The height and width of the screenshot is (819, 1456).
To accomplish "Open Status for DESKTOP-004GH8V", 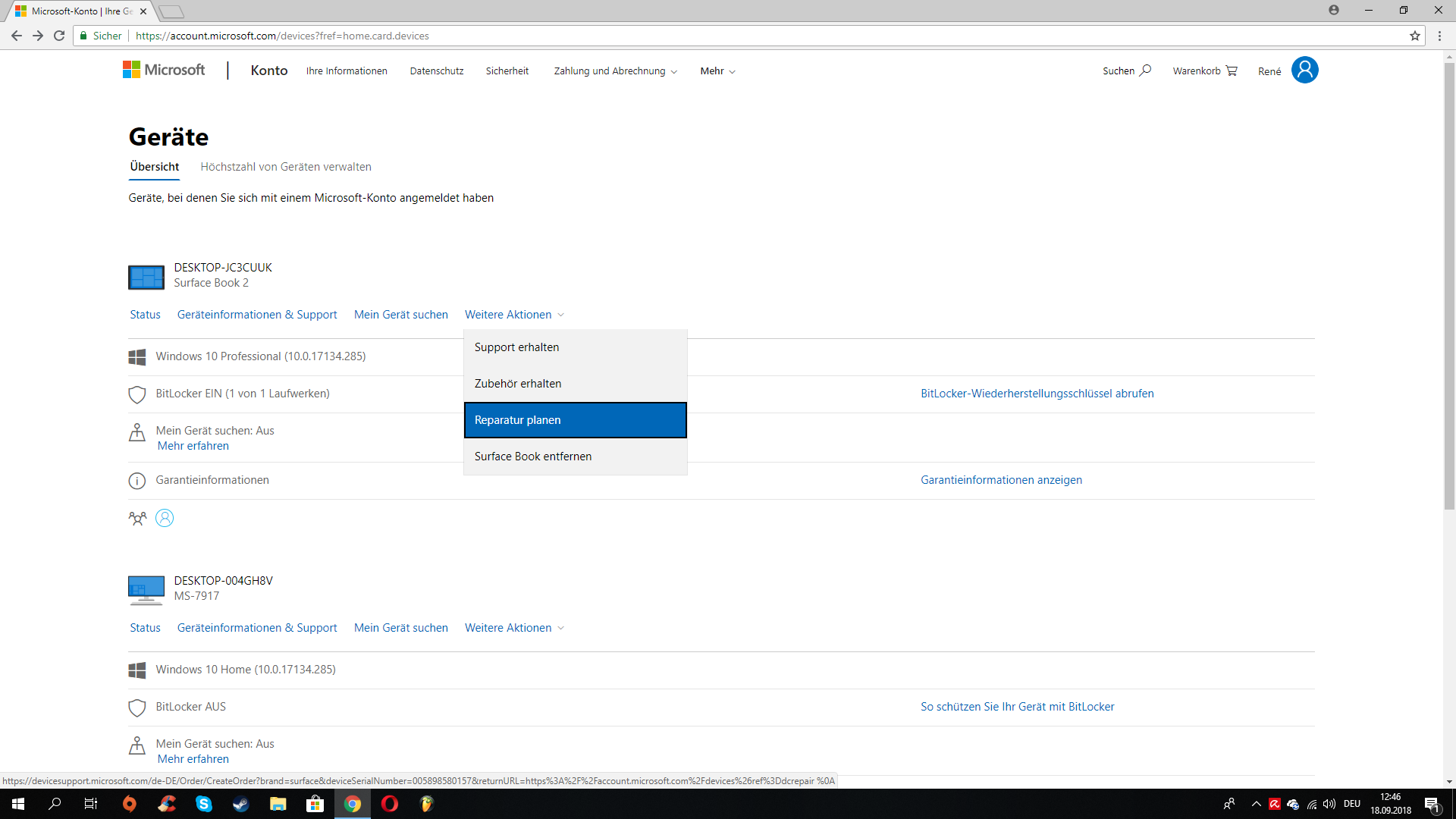I will point(145,628).
